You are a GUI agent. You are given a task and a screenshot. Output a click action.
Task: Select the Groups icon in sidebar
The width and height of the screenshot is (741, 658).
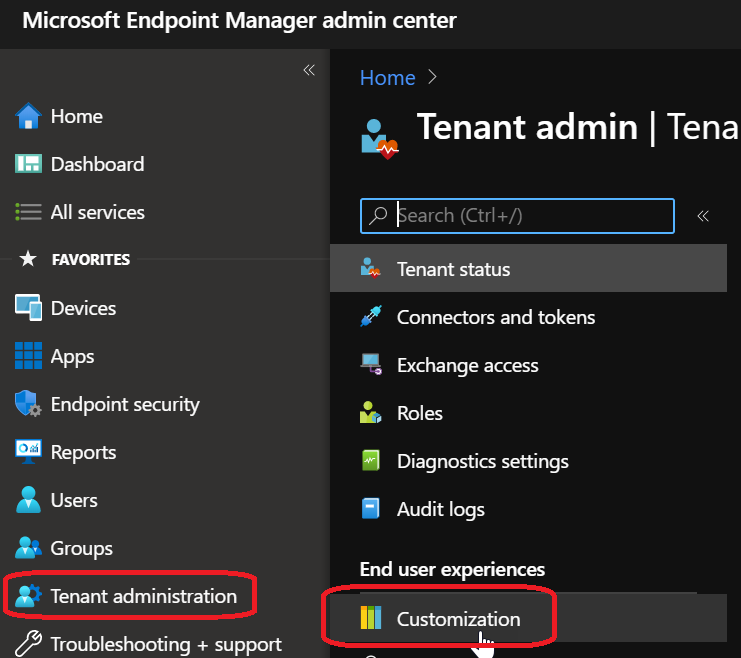(x=28, y=548)
